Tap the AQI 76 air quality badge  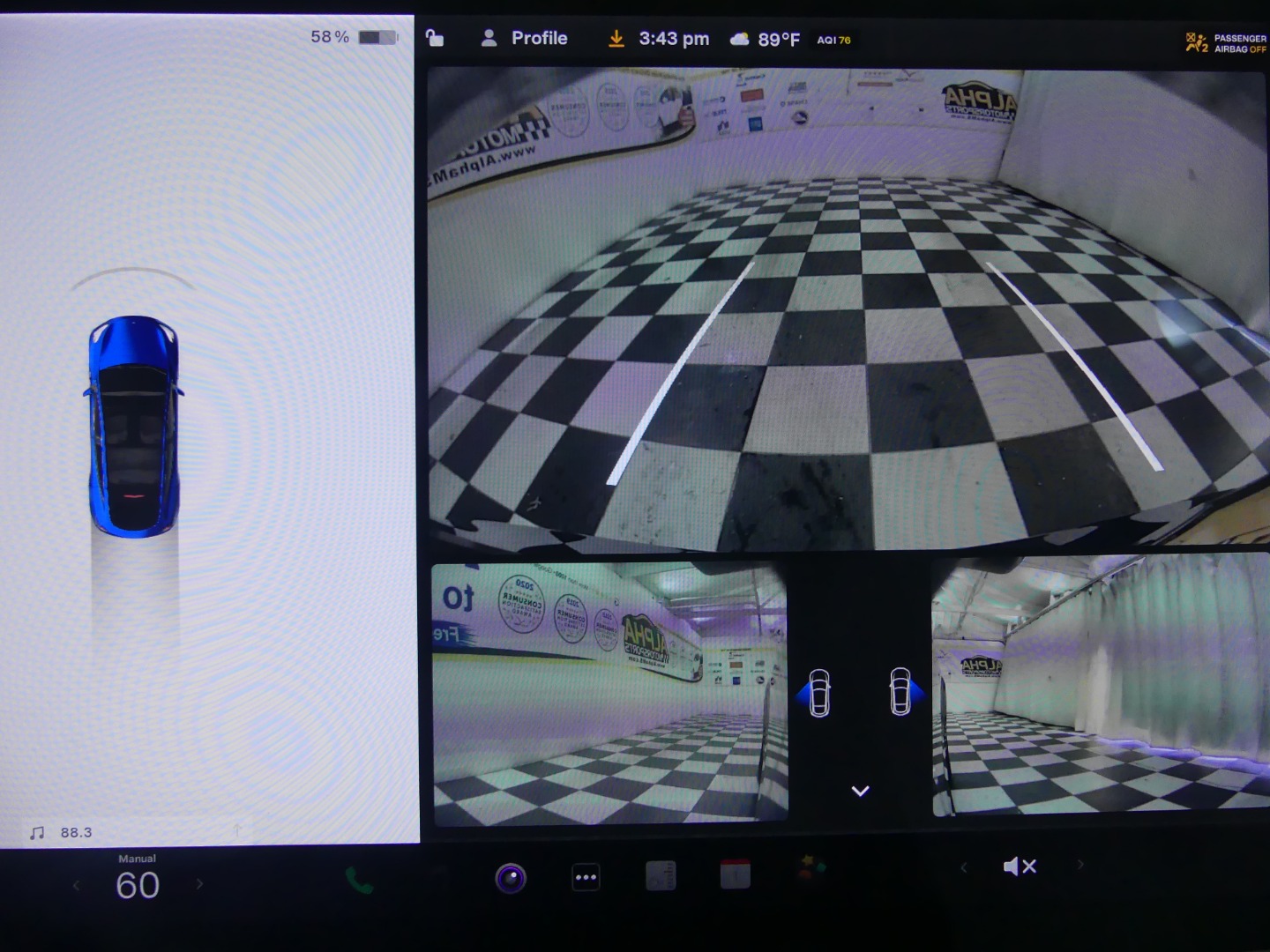[833, 40]
